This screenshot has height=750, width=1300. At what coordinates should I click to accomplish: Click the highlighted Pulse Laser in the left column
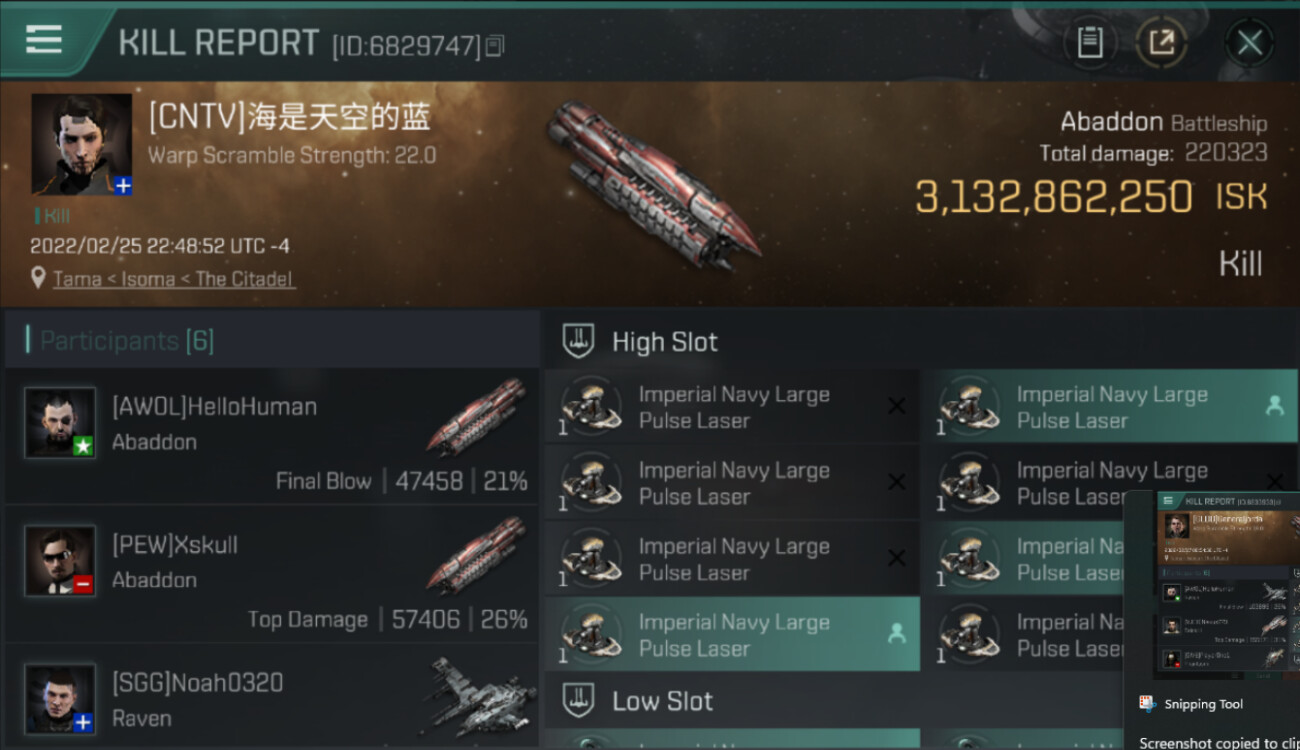click(x=732, y=635)
